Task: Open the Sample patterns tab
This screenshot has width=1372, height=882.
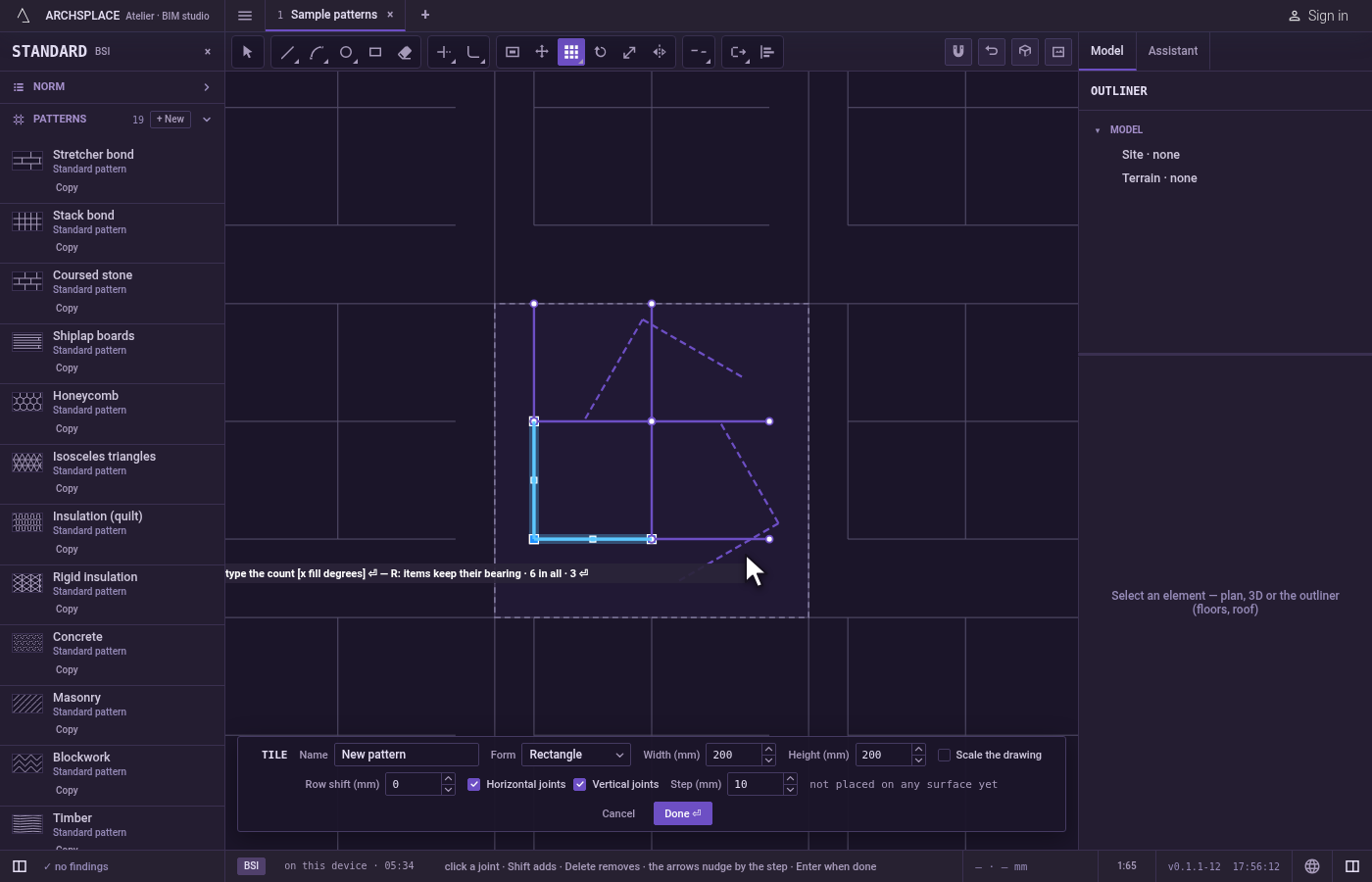Action: tap(334, 15)
